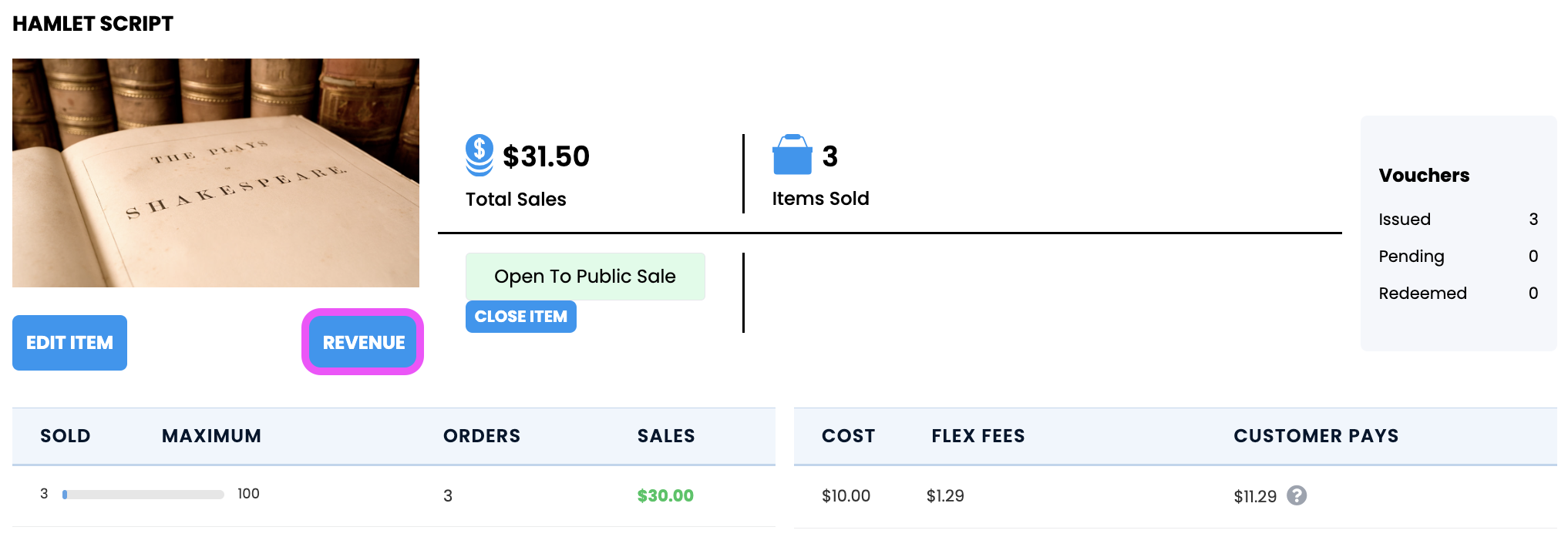Click the Sales column header
This screenshot has height=547, width=1568.
coord(665,436)
